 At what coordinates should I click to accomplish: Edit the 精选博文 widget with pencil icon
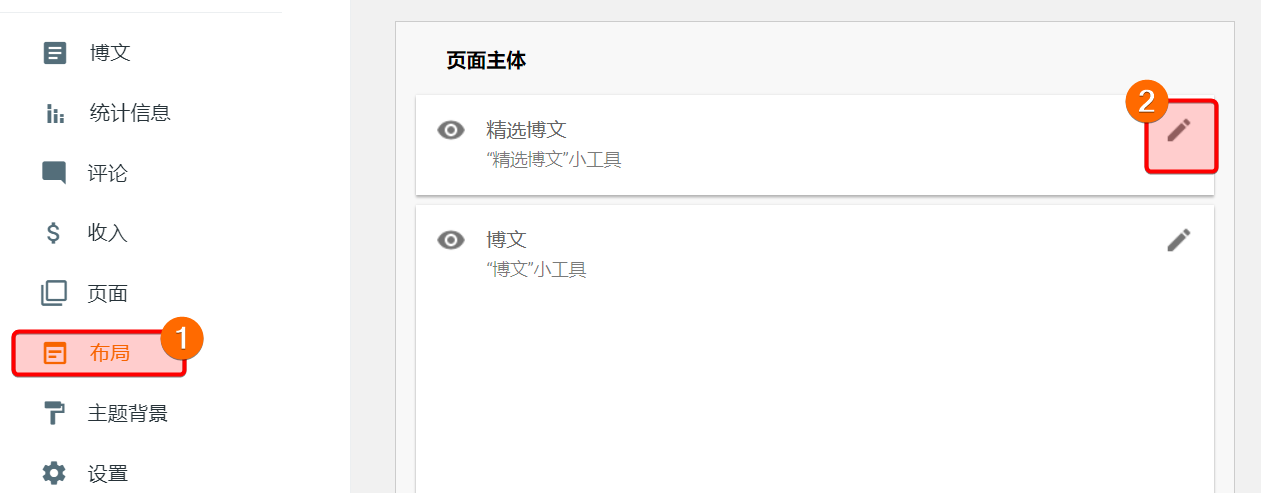(x=1180, y=130)
